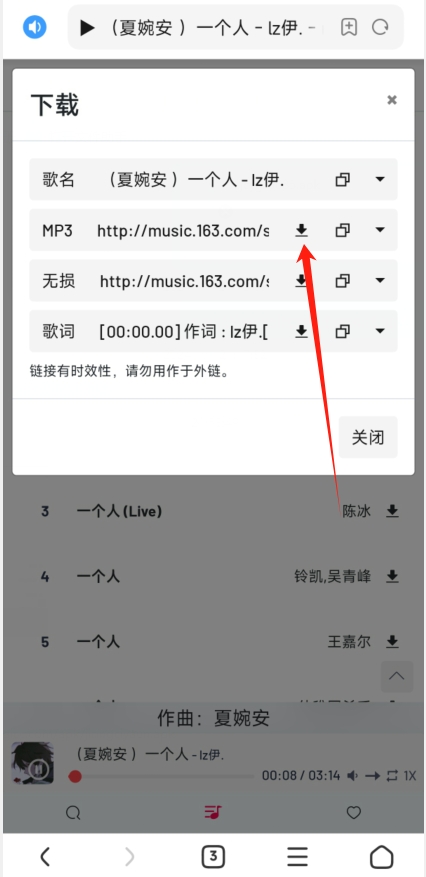Reload the page with refresh icon
Screen dimensions: 426x877
(380, 27)
